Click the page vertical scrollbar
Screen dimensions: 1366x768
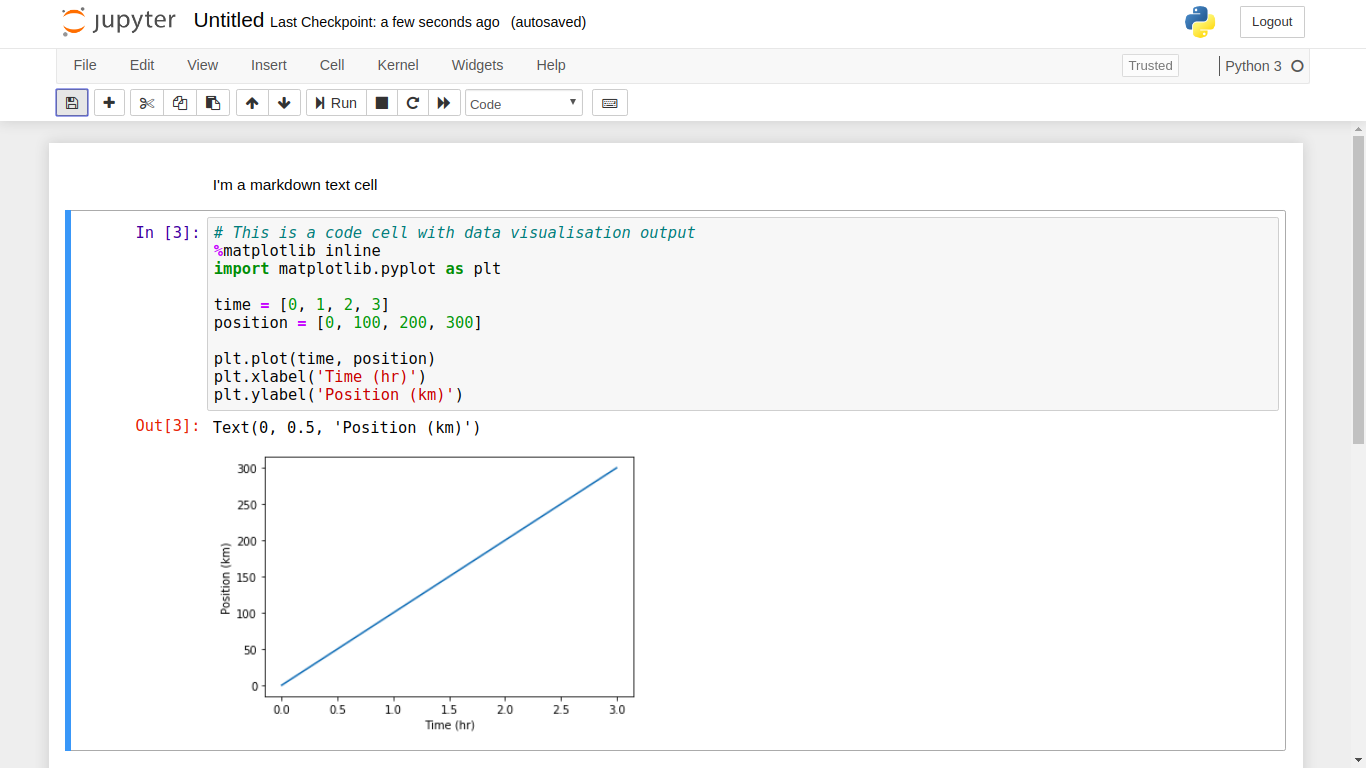tap(1358, 290)
